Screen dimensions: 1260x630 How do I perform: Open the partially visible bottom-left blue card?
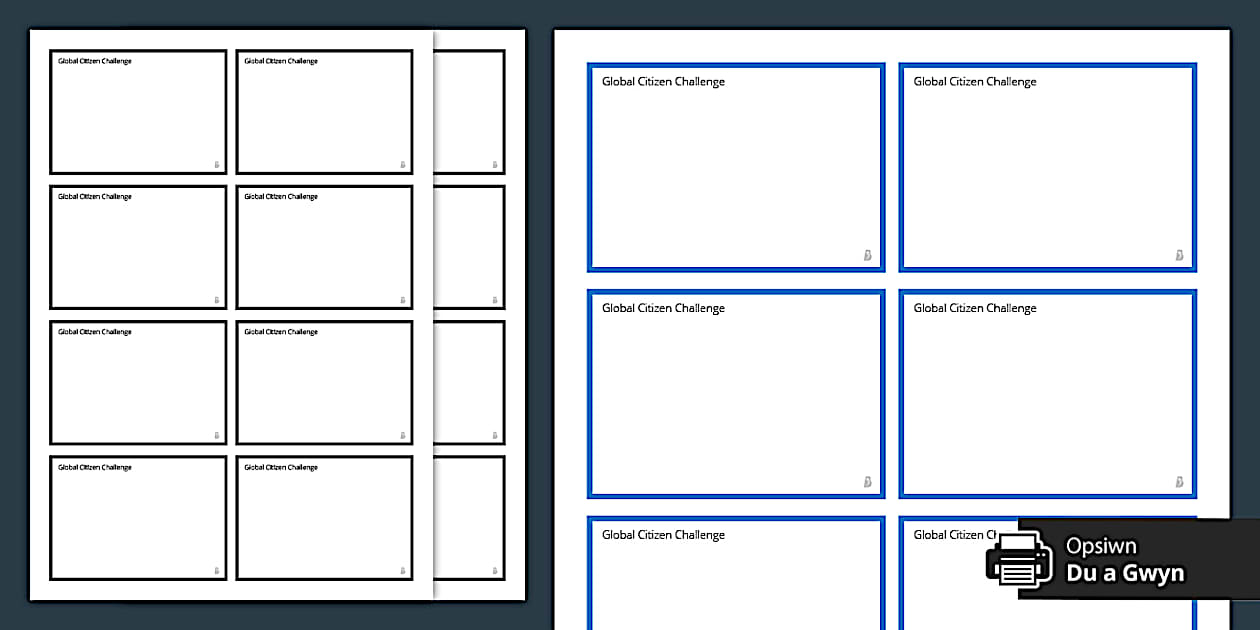(x=736, y=575)
